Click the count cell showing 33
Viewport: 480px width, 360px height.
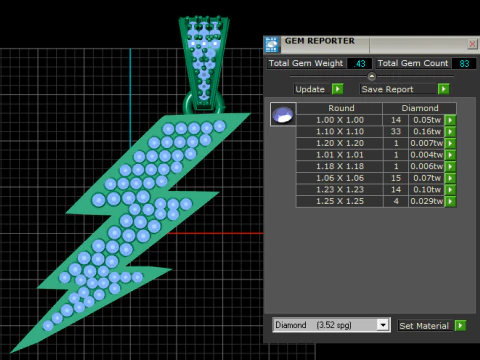click(396, 132)
